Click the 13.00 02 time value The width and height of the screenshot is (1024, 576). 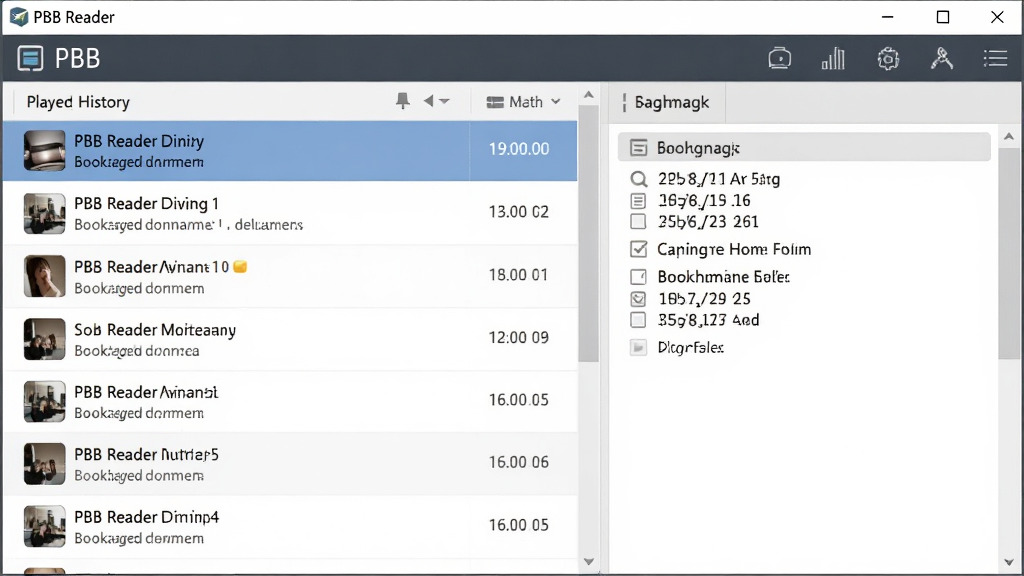tap(519, 212)
